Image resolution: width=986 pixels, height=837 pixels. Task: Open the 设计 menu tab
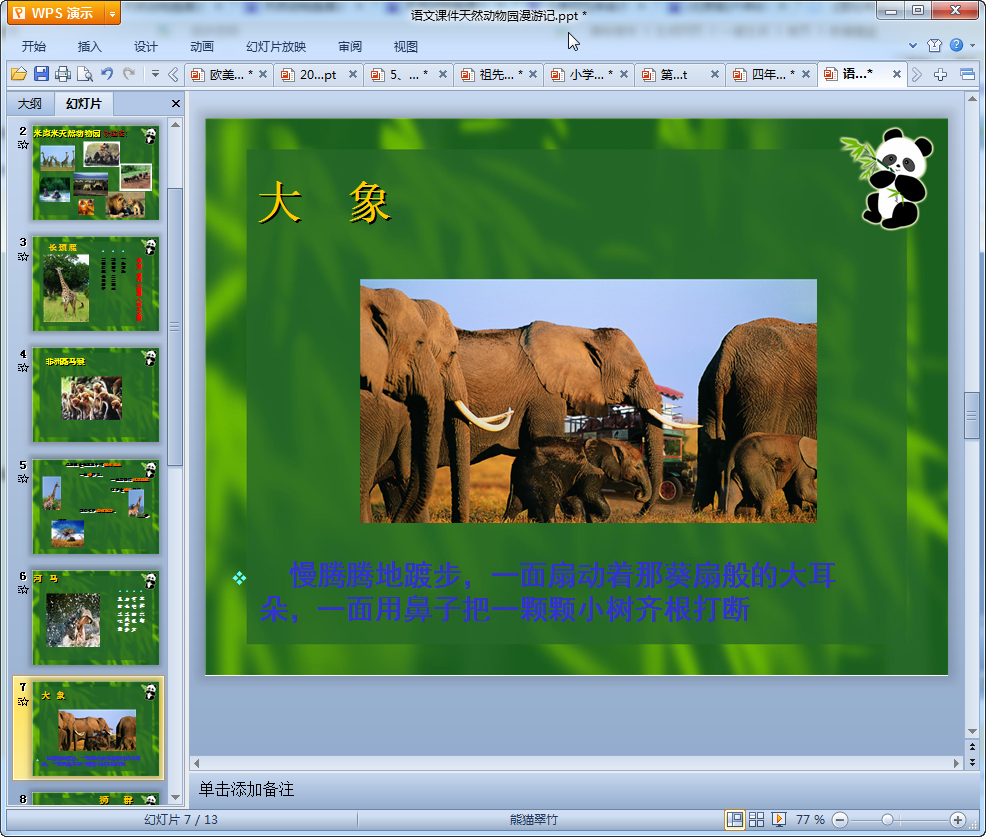pos(145,47)
